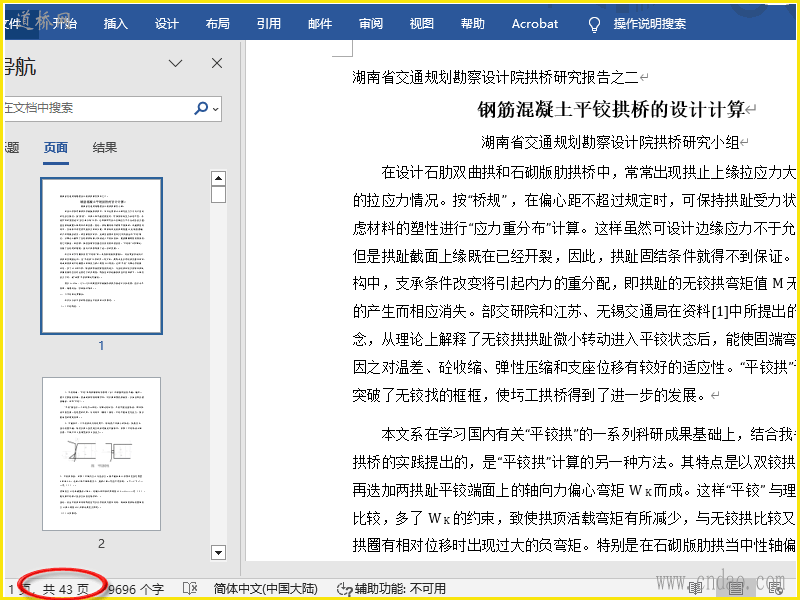Screen dimensions: 800x600
Task: Click scroll down arrow of thumbnail list
Action: tap(218, 552)
